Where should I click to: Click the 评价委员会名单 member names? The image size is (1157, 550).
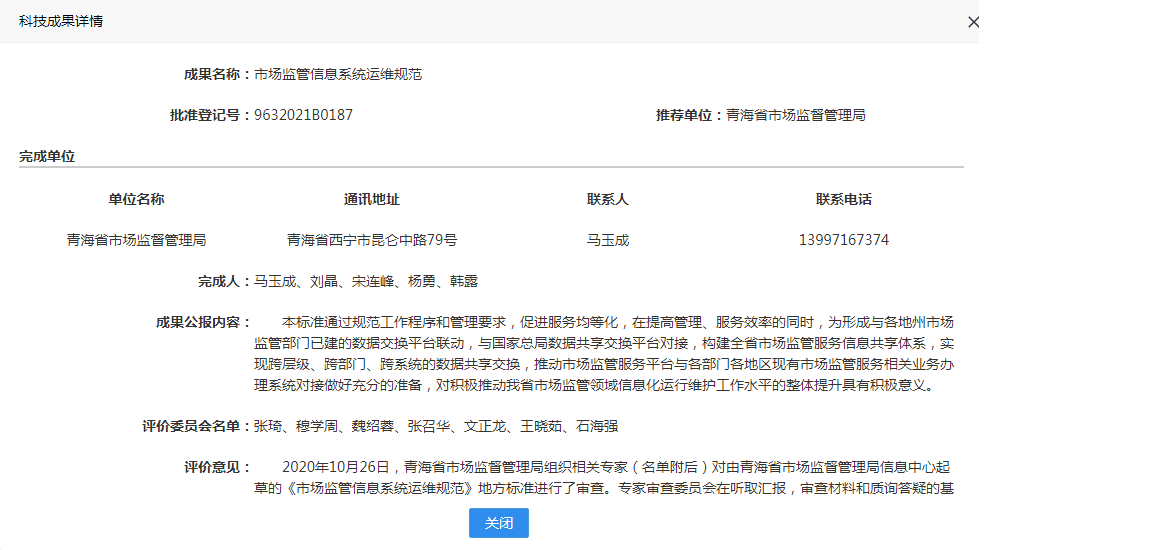[435, 426]
